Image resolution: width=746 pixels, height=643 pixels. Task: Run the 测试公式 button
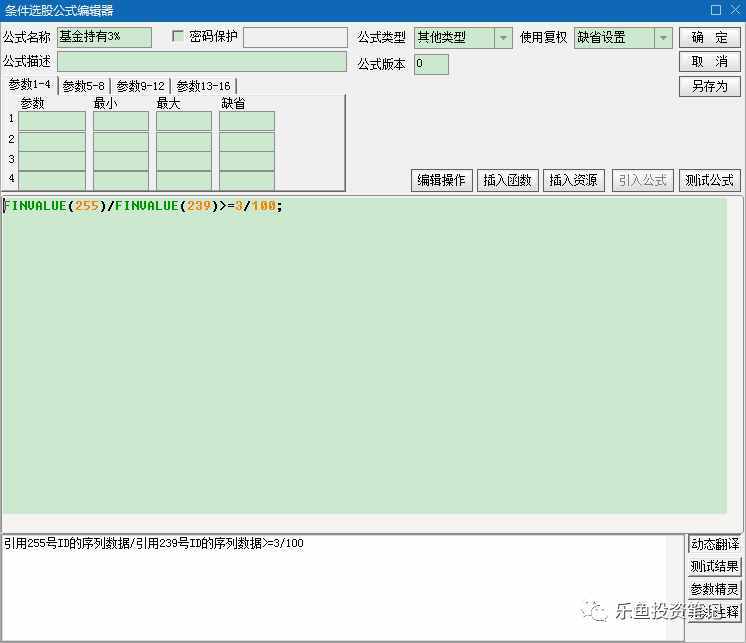tap(709, 180)
